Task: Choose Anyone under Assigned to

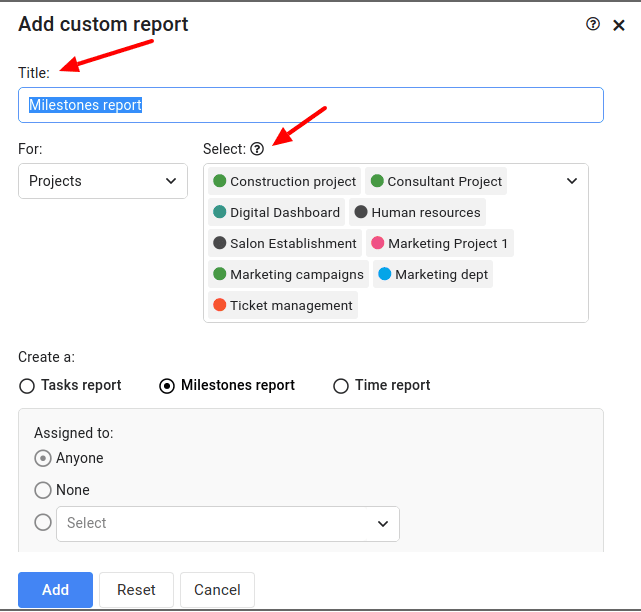Action: tap(43, 458)
